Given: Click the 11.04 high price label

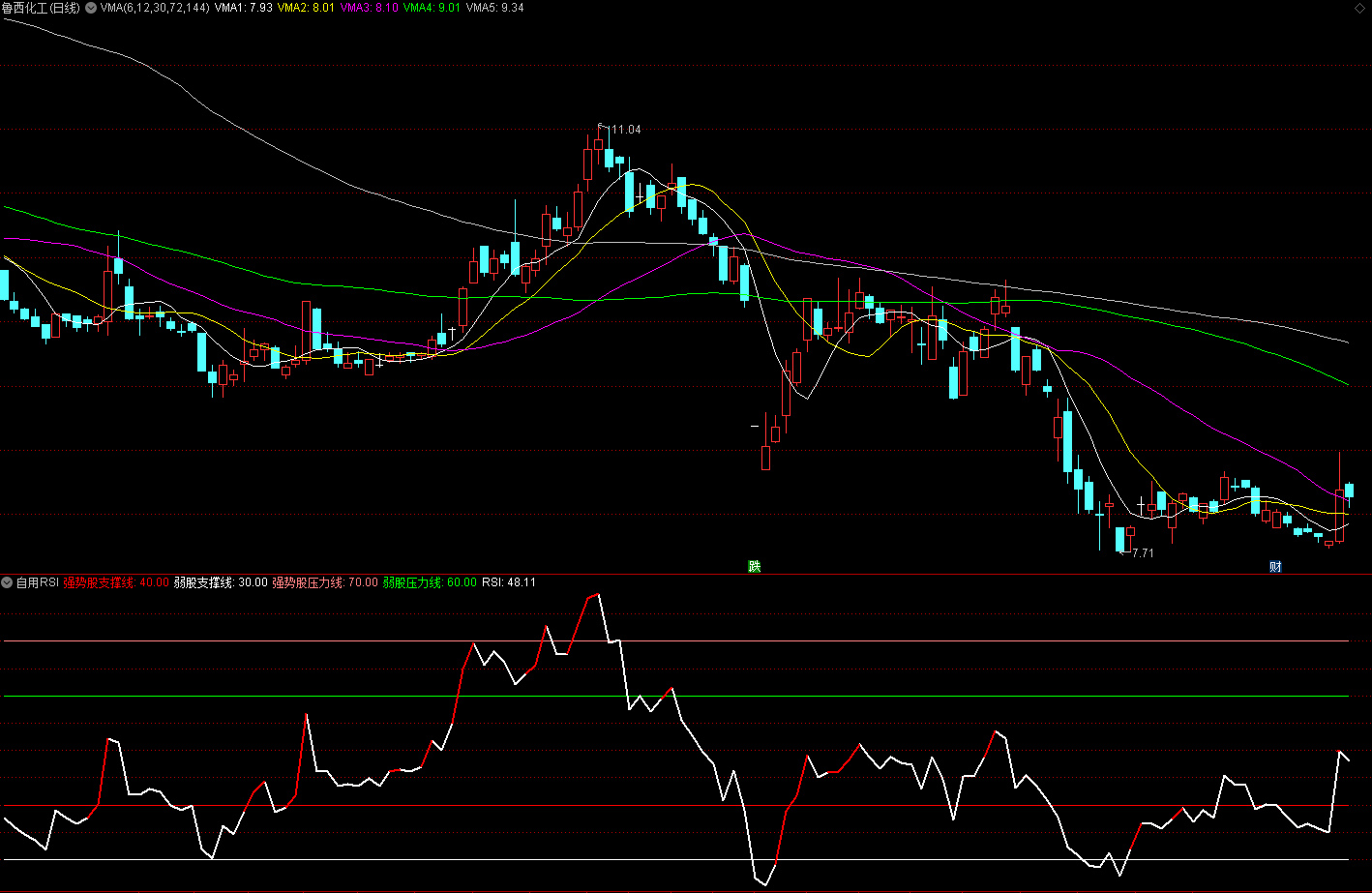Looking at the screenshot, I should (x=626, y=130).
